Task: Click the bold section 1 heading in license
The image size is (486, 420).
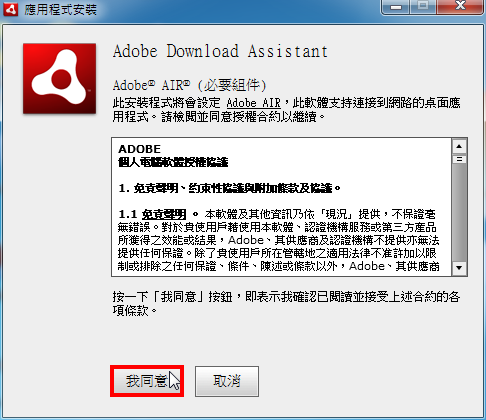Action: pos(230,188)
